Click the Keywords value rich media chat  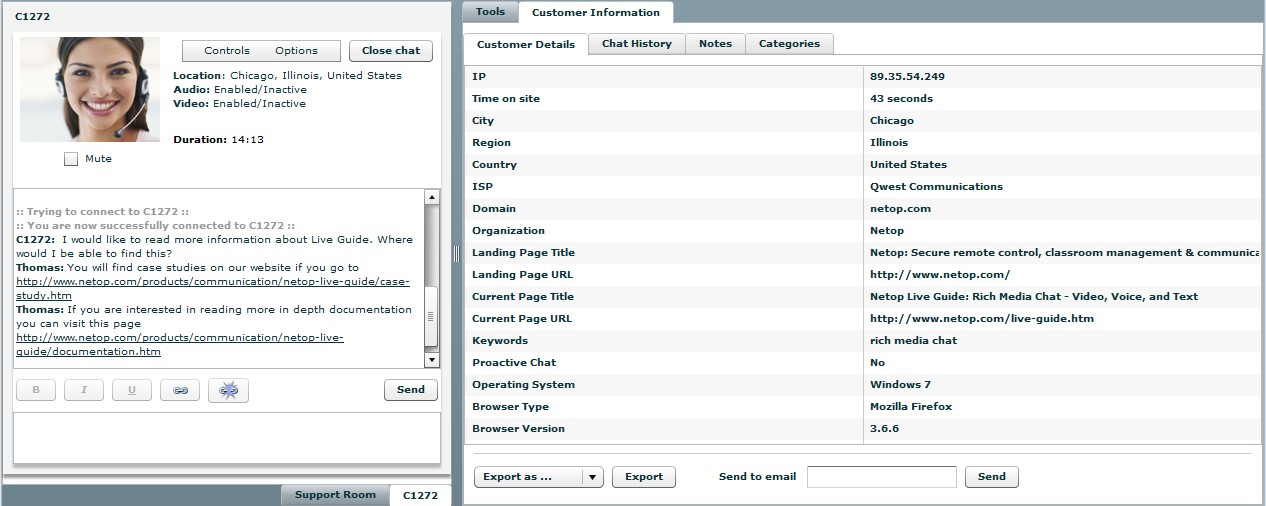pyautogui.click(x=913, y=341)
